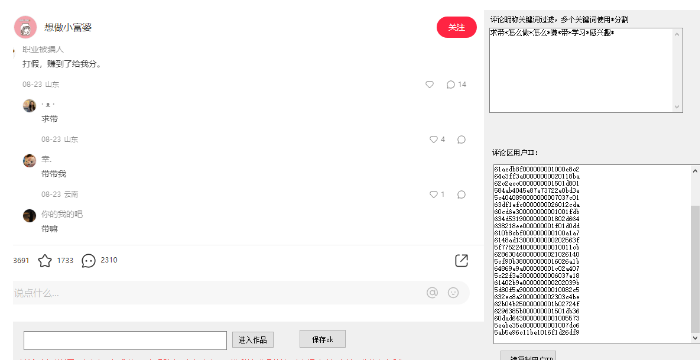700x360 pixels.
Task: Click the username 李.
Action: coord(46,159)
